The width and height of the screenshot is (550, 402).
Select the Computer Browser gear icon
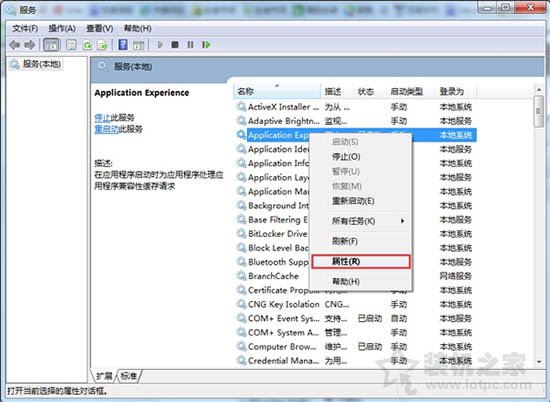click(x=241, y=346)
